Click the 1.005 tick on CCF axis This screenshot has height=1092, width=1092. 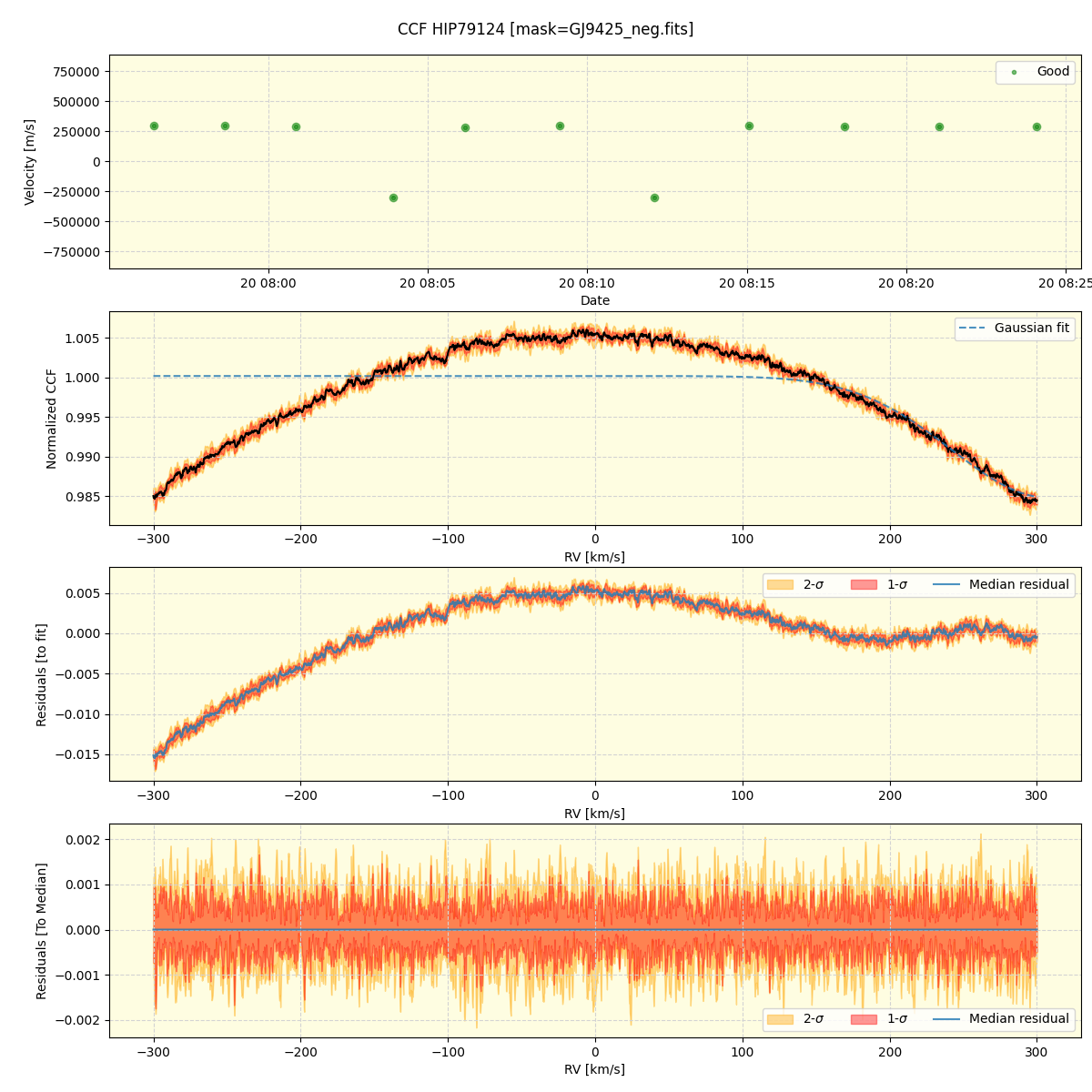click(84, 339)
